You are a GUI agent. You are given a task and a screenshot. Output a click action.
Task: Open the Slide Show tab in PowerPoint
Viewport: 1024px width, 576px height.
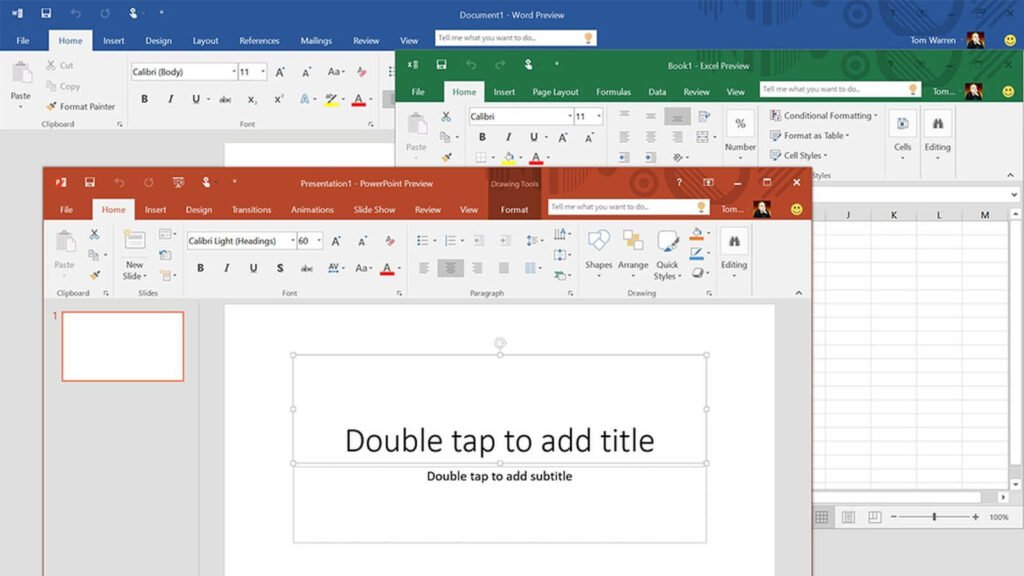point(374,210)
